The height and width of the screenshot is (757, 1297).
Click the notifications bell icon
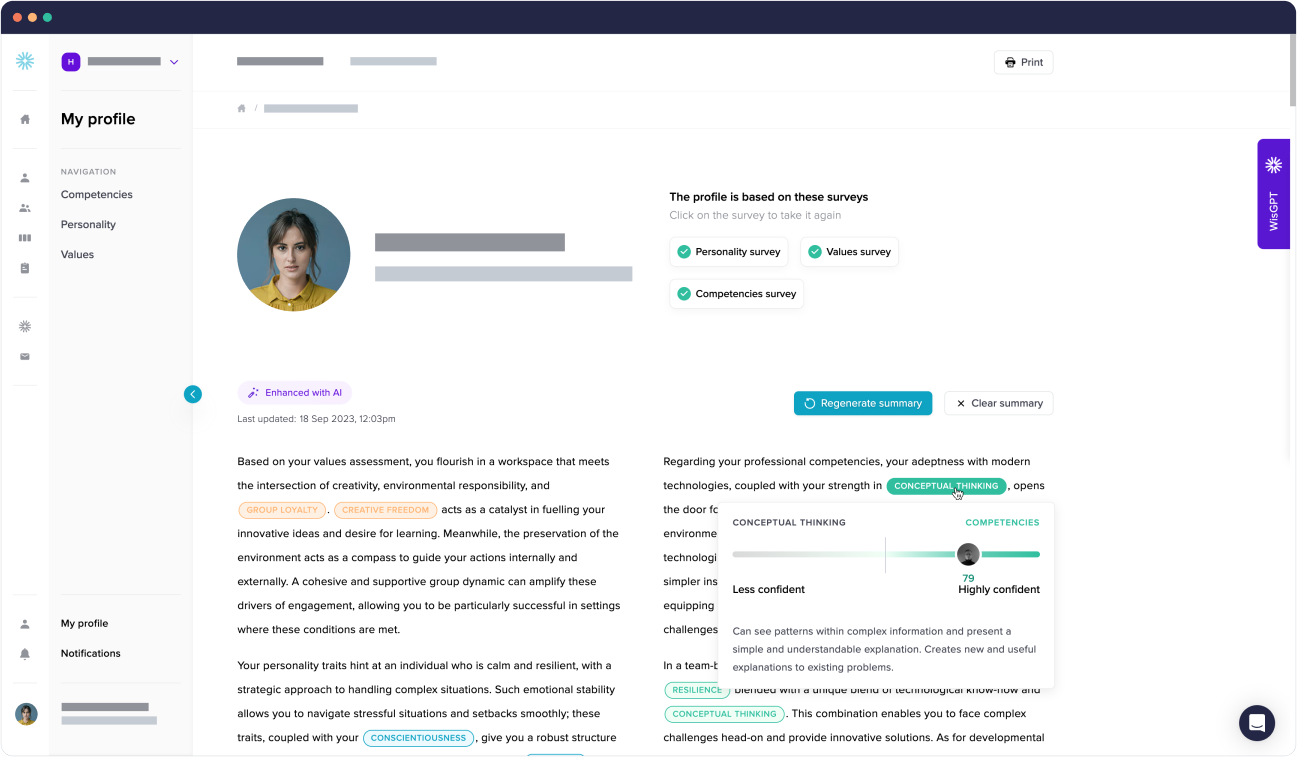pyautogui.click(x=24, y=654)
